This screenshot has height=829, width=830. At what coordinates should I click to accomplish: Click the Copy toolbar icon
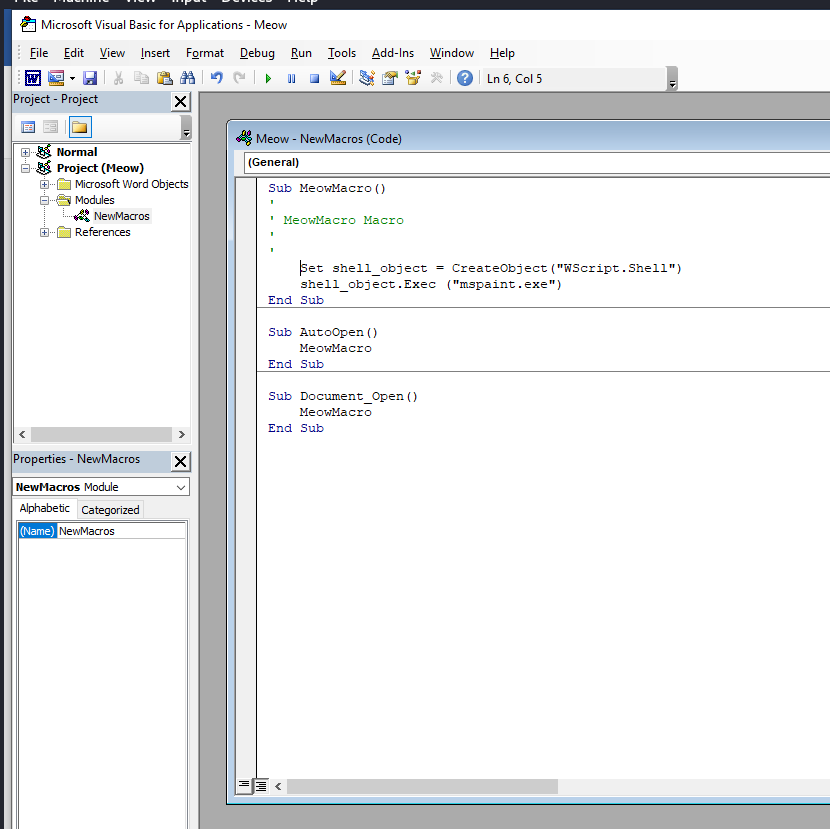(x=141, y=78)
